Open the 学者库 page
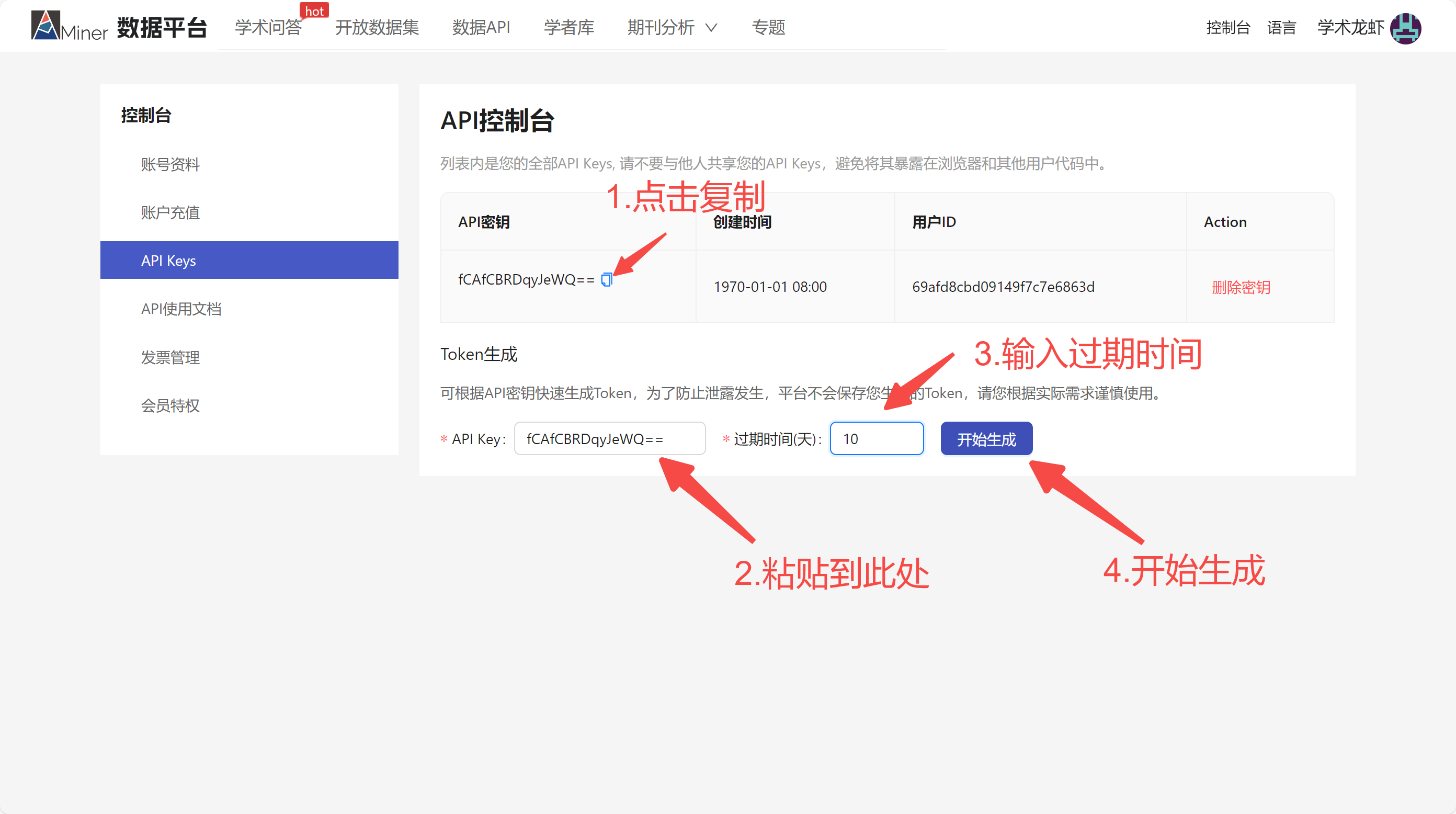The height and width of the screenshot is (814, 1456). click(x=568, y=27)
